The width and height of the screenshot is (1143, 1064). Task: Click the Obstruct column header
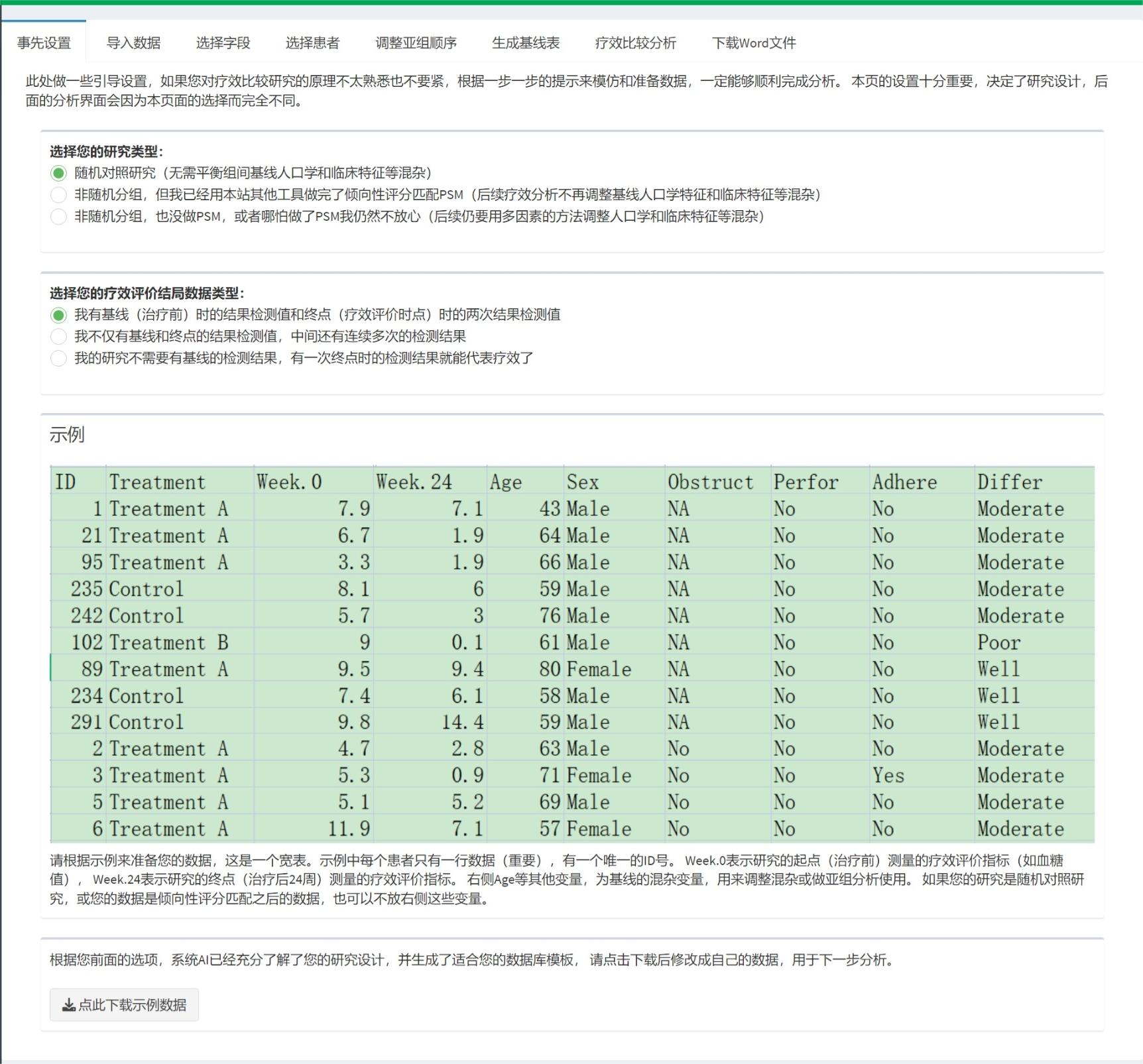[710, 482]
